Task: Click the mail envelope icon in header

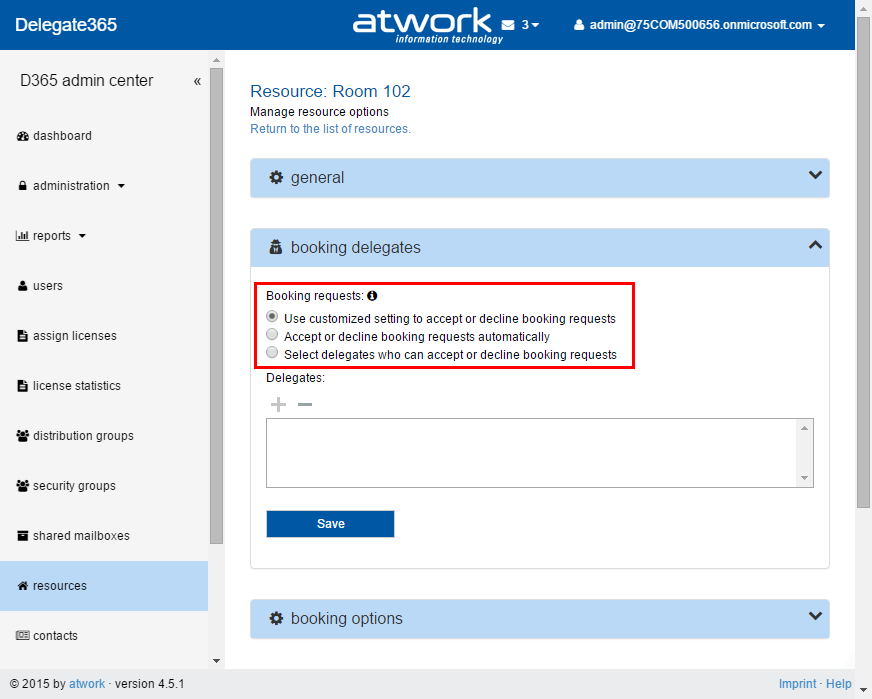Action: click(x=508, y=25)
